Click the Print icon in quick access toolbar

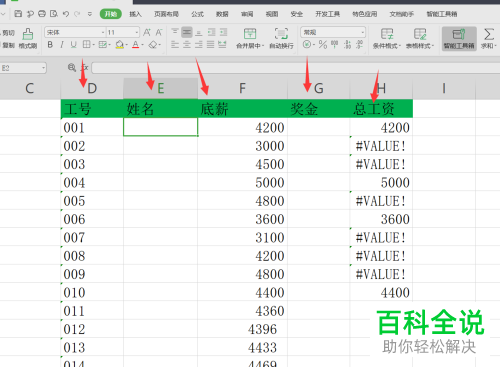click(x=42, y=14)
